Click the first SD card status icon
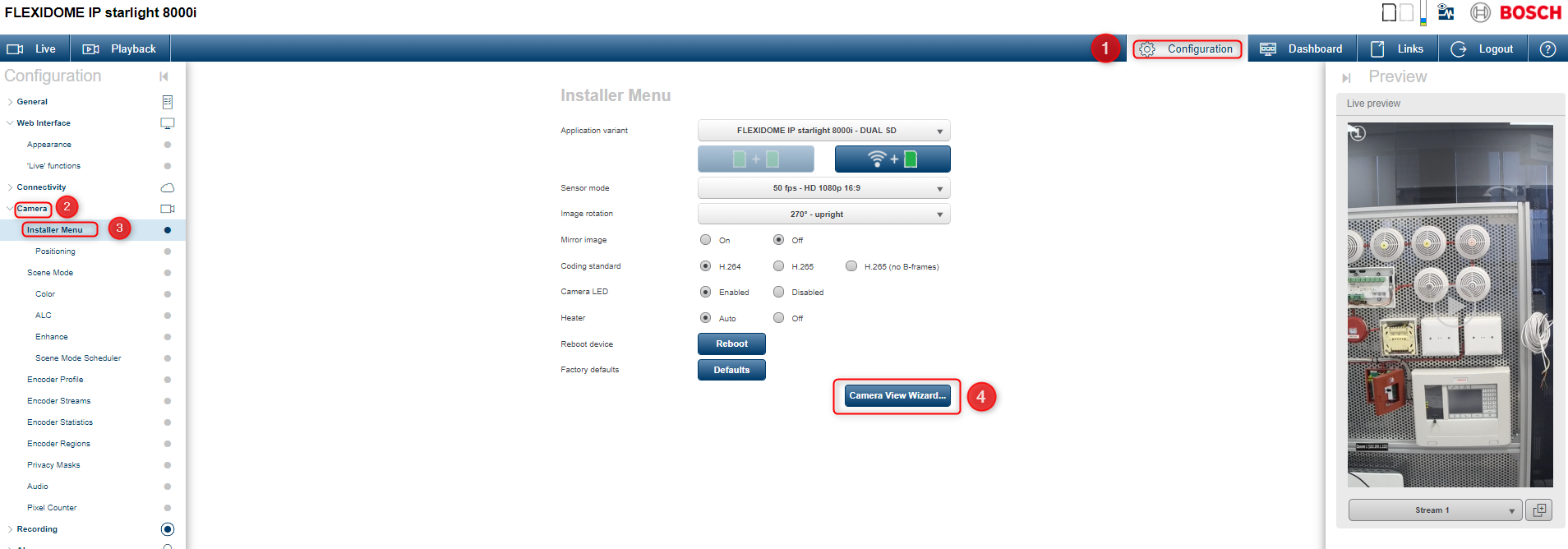1568x549 pixels. click(1389, 12)
